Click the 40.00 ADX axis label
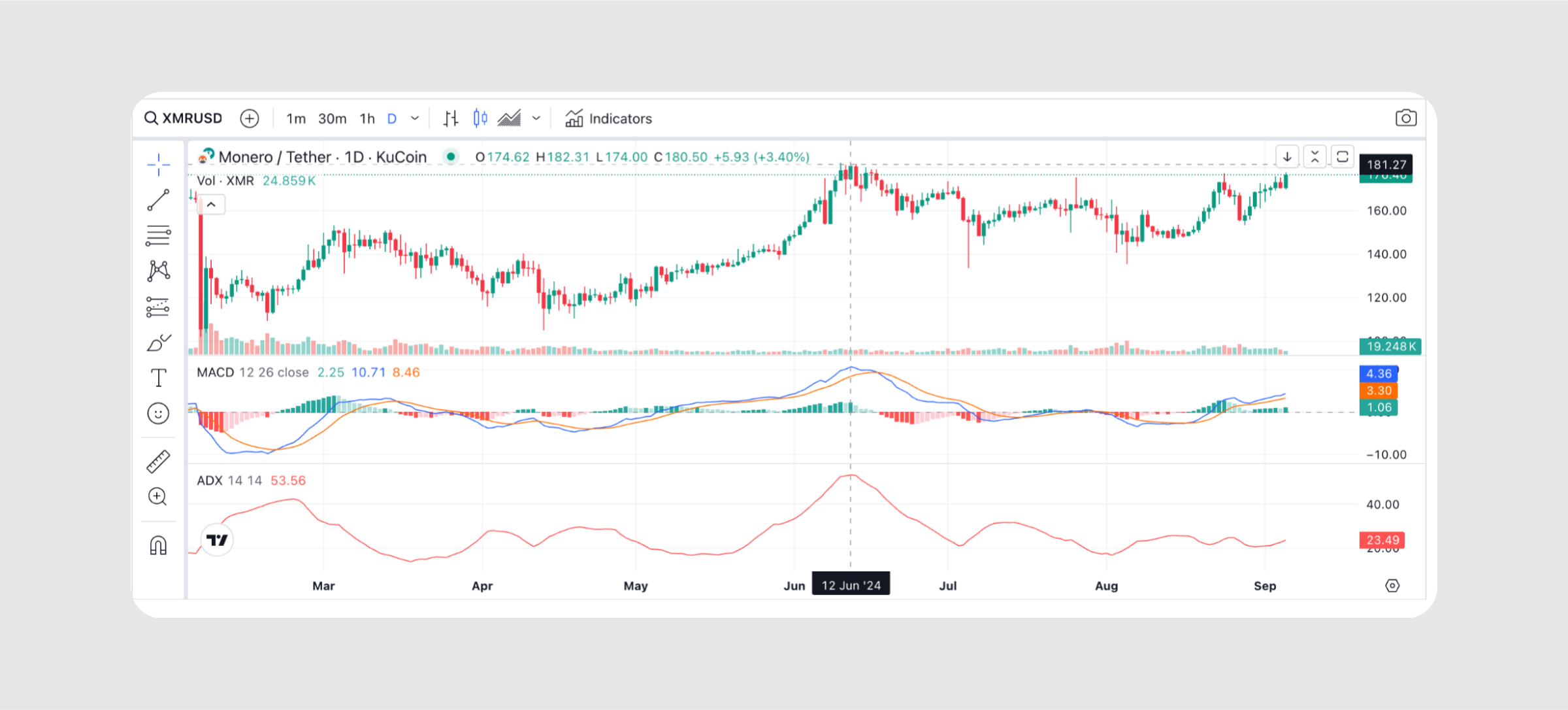 pyautogui.click(x=1382, y=504)
